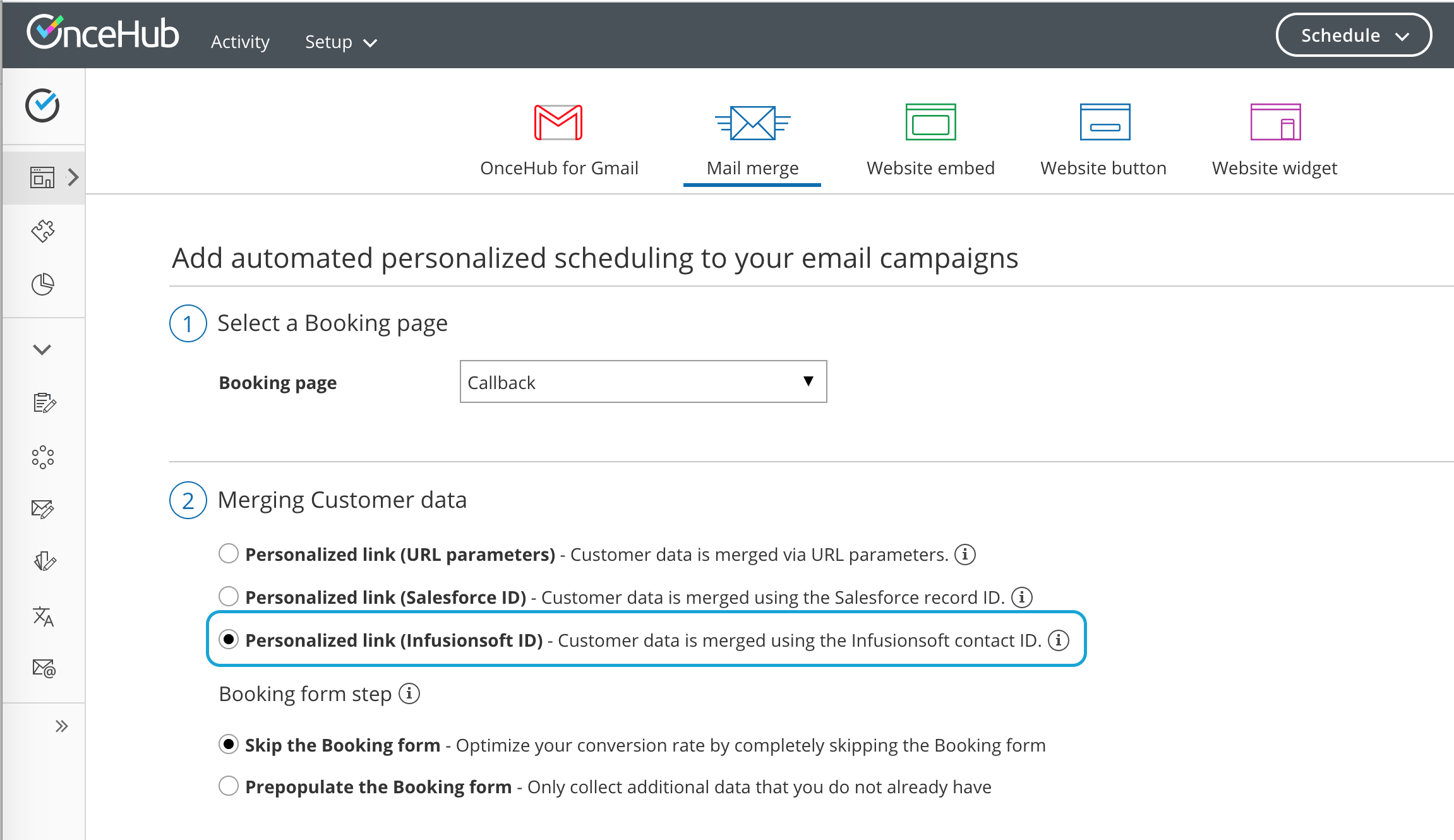Image resolution: width=1454 pixels, height=840 pixels.
Task: Choose Prepopulate the Booking form option
Action: tap(229, 786)
